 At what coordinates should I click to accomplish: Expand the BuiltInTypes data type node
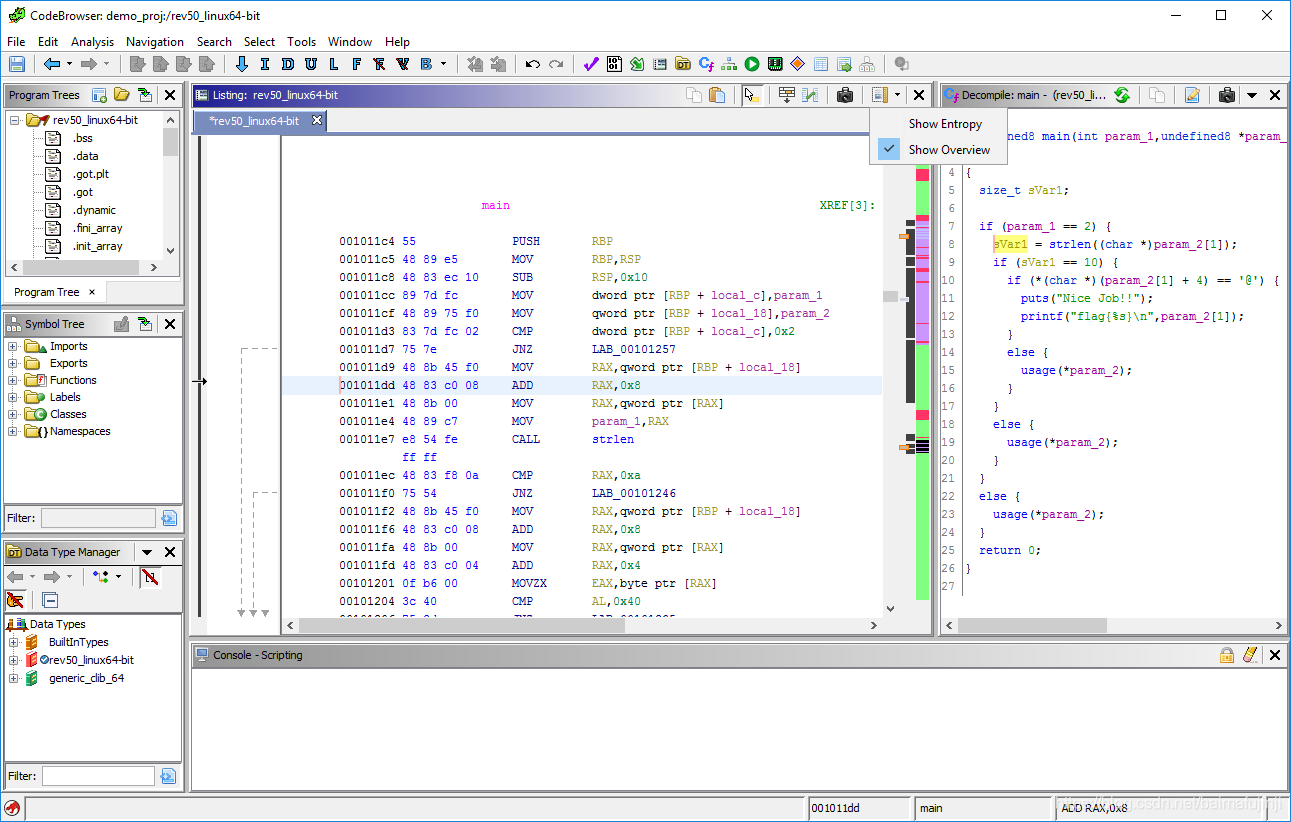pyautogui.click(x=13, y=642)
